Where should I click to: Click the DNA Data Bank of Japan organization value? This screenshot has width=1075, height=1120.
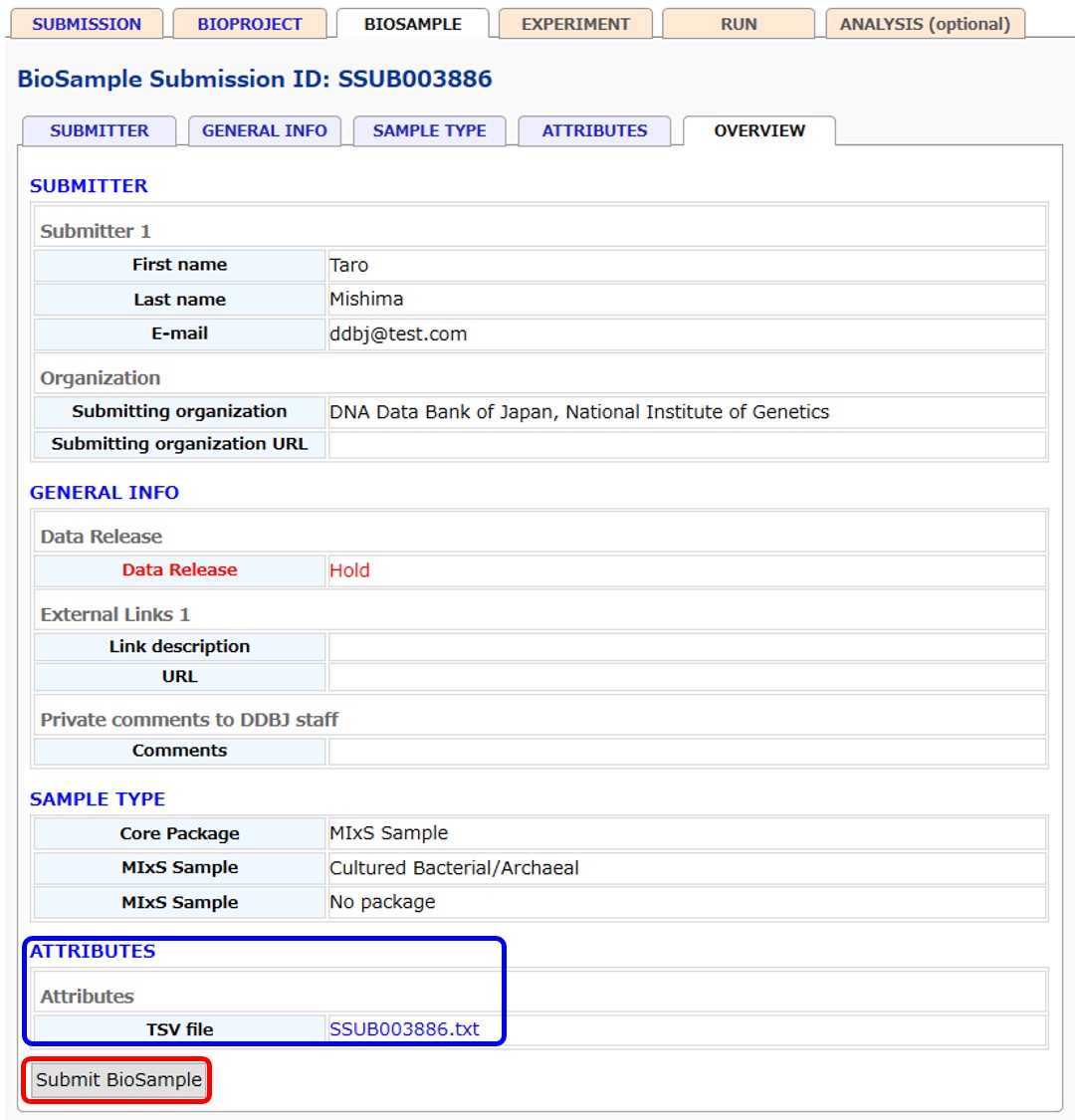[578, 412]
